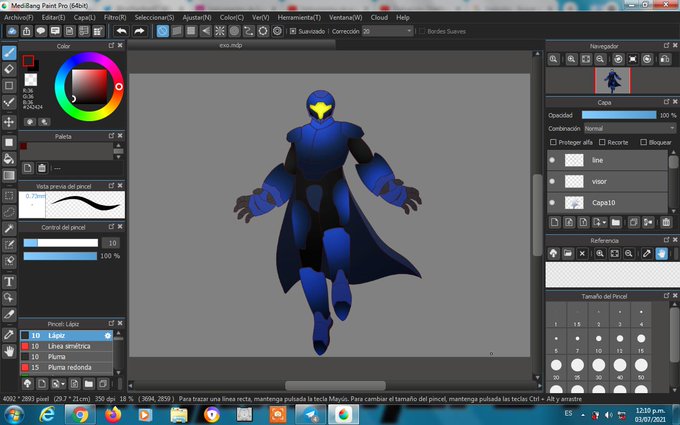
Task: Select the line layer
Action: point(607,160)
